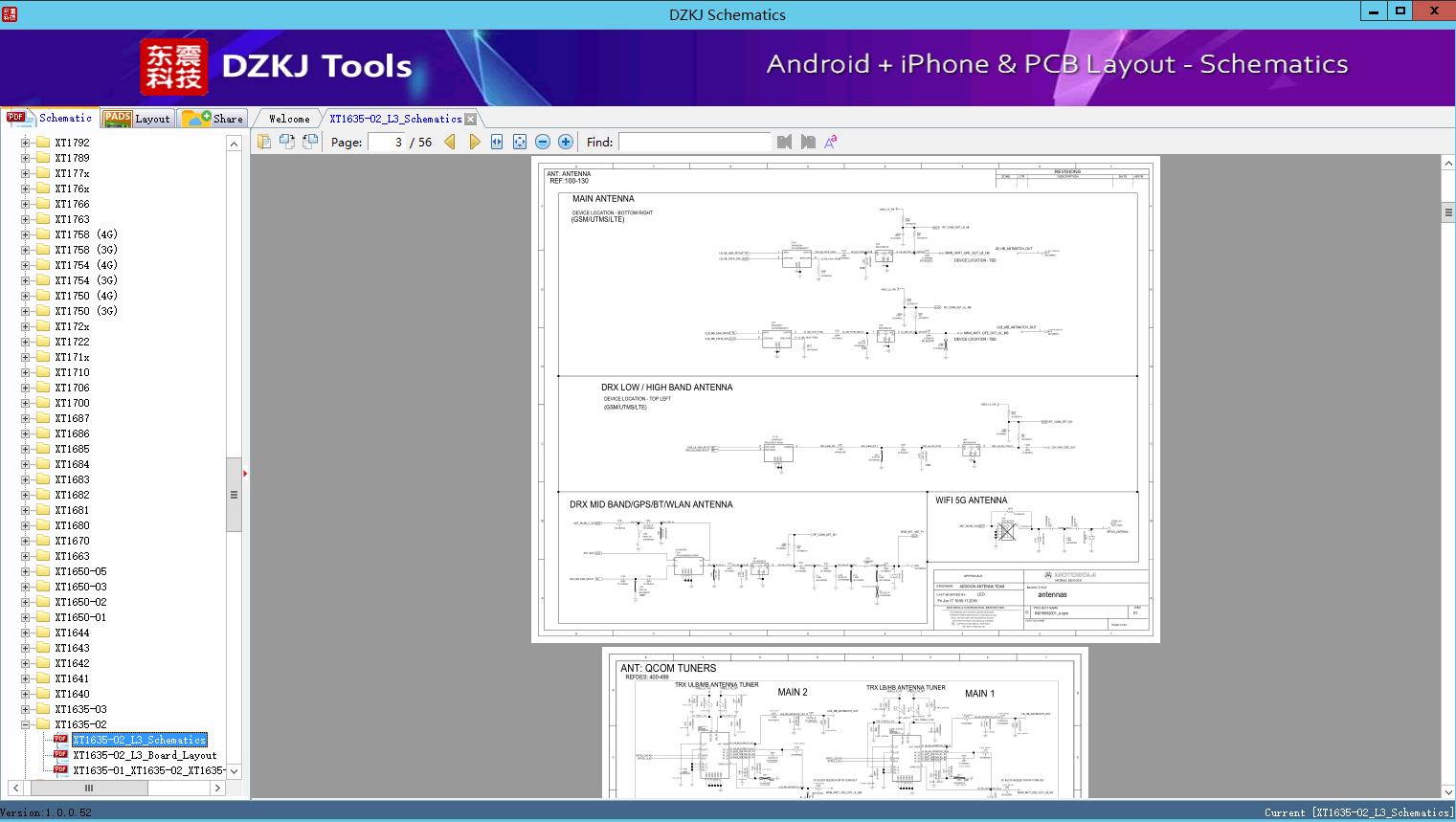Click the find previous icon

click(784, 142)
